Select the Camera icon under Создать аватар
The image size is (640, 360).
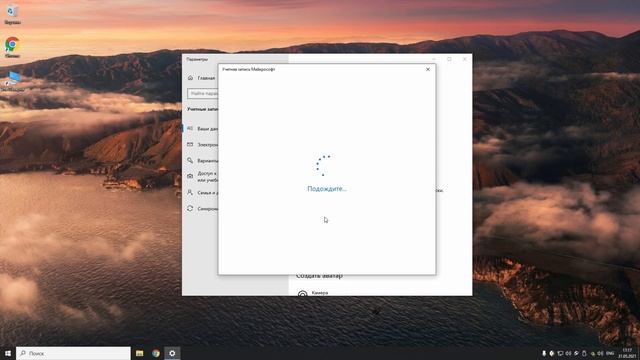(302, 293)
